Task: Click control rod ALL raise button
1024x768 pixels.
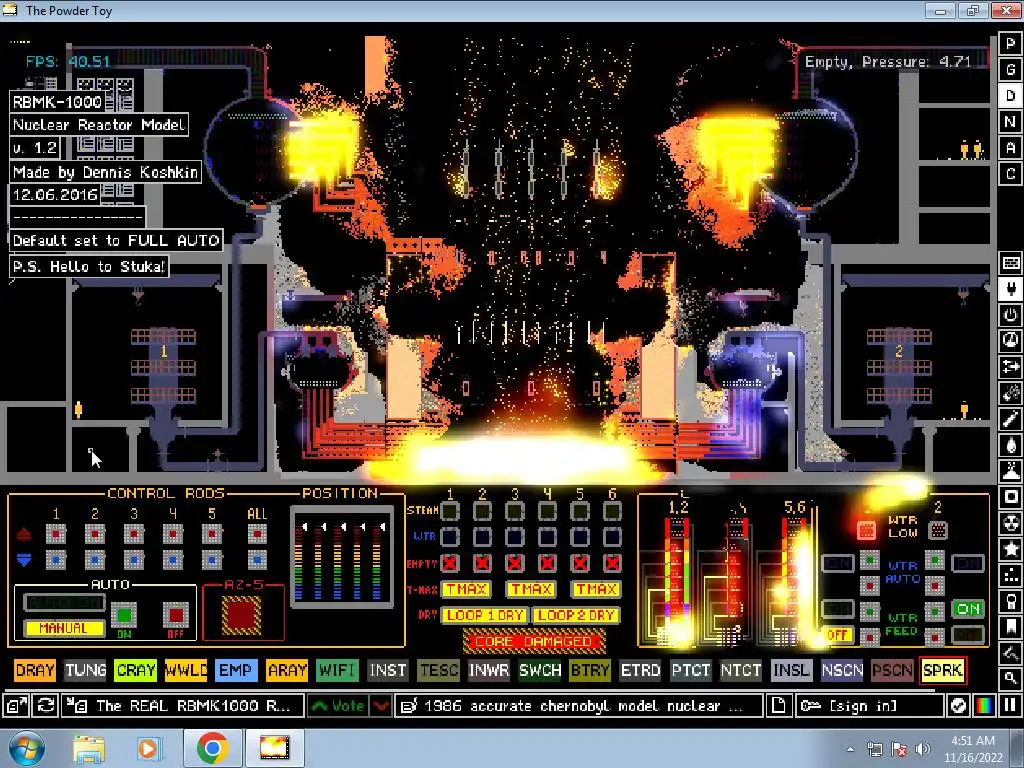Action: click(x=257, y=535)
